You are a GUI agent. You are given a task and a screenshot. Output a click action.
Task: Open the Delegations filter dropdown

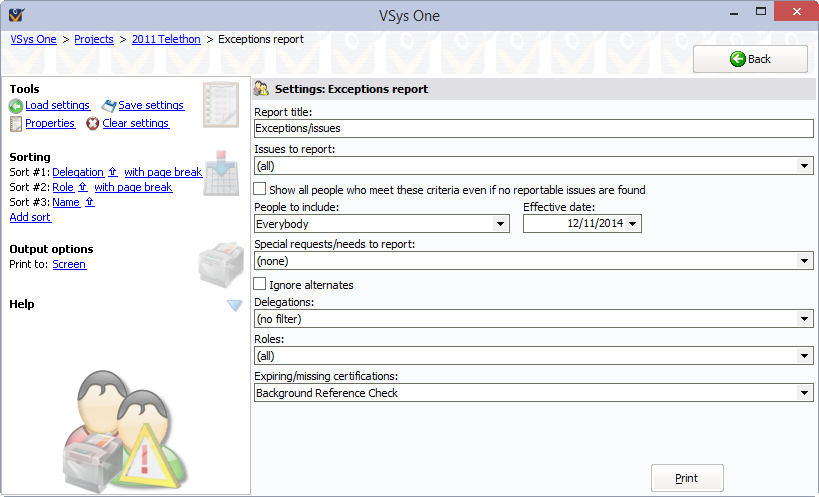804,319
